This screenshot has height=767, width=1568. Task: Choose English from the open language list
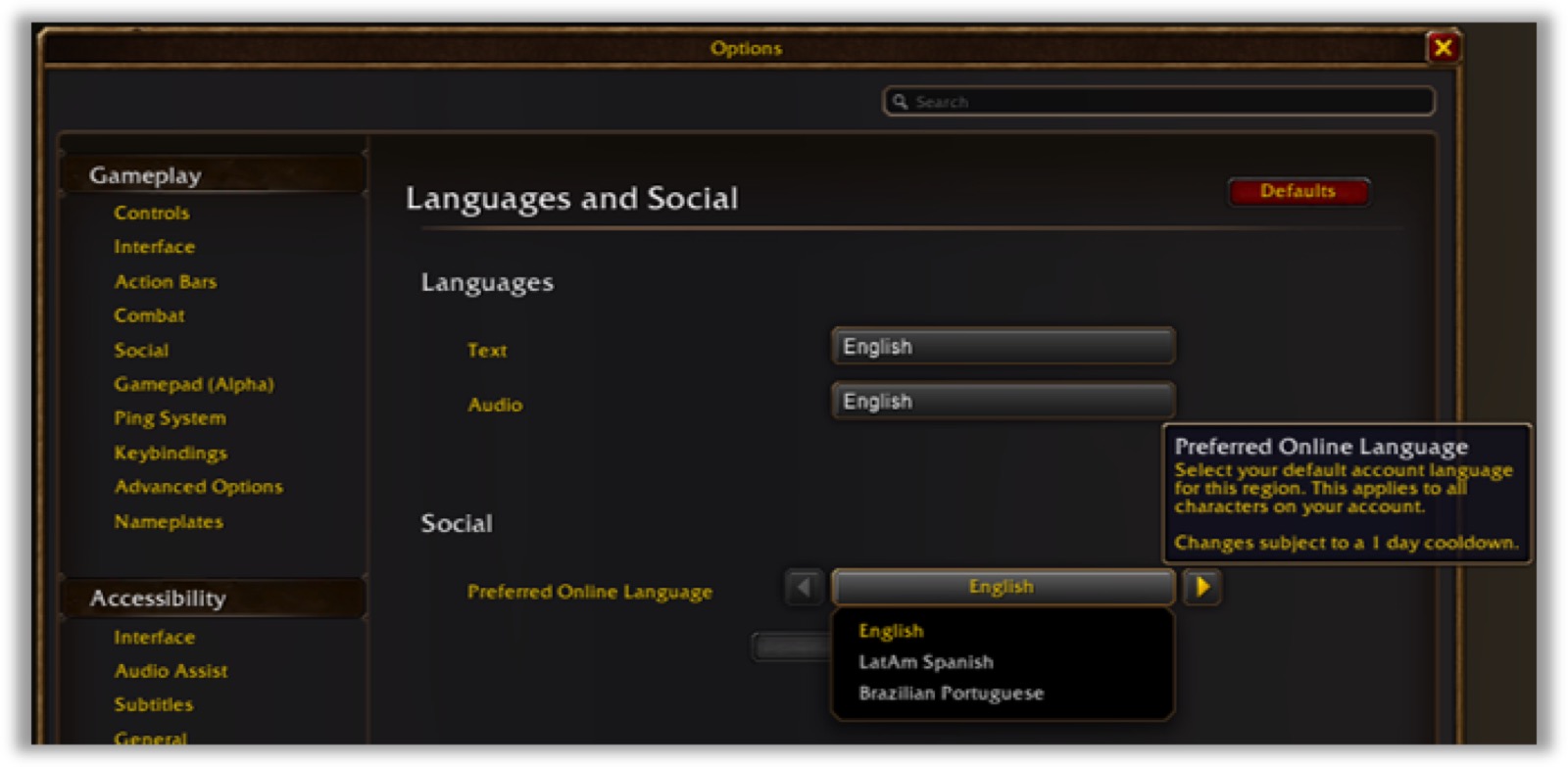coord(891,631)
